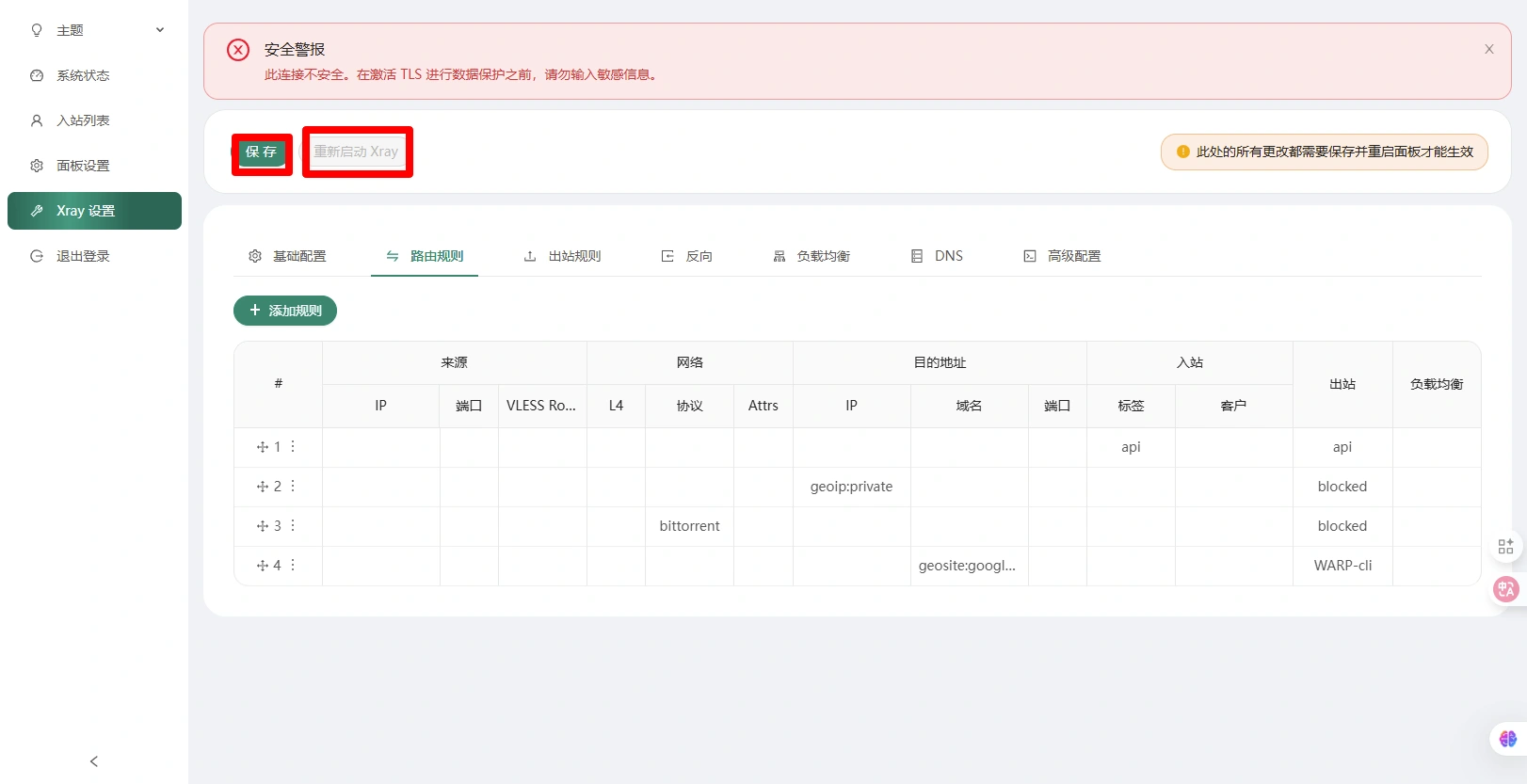Viewport: 1527px width, 784px height.
Task: Switch to the 出站规则 tab
Action: pos(562,256)
